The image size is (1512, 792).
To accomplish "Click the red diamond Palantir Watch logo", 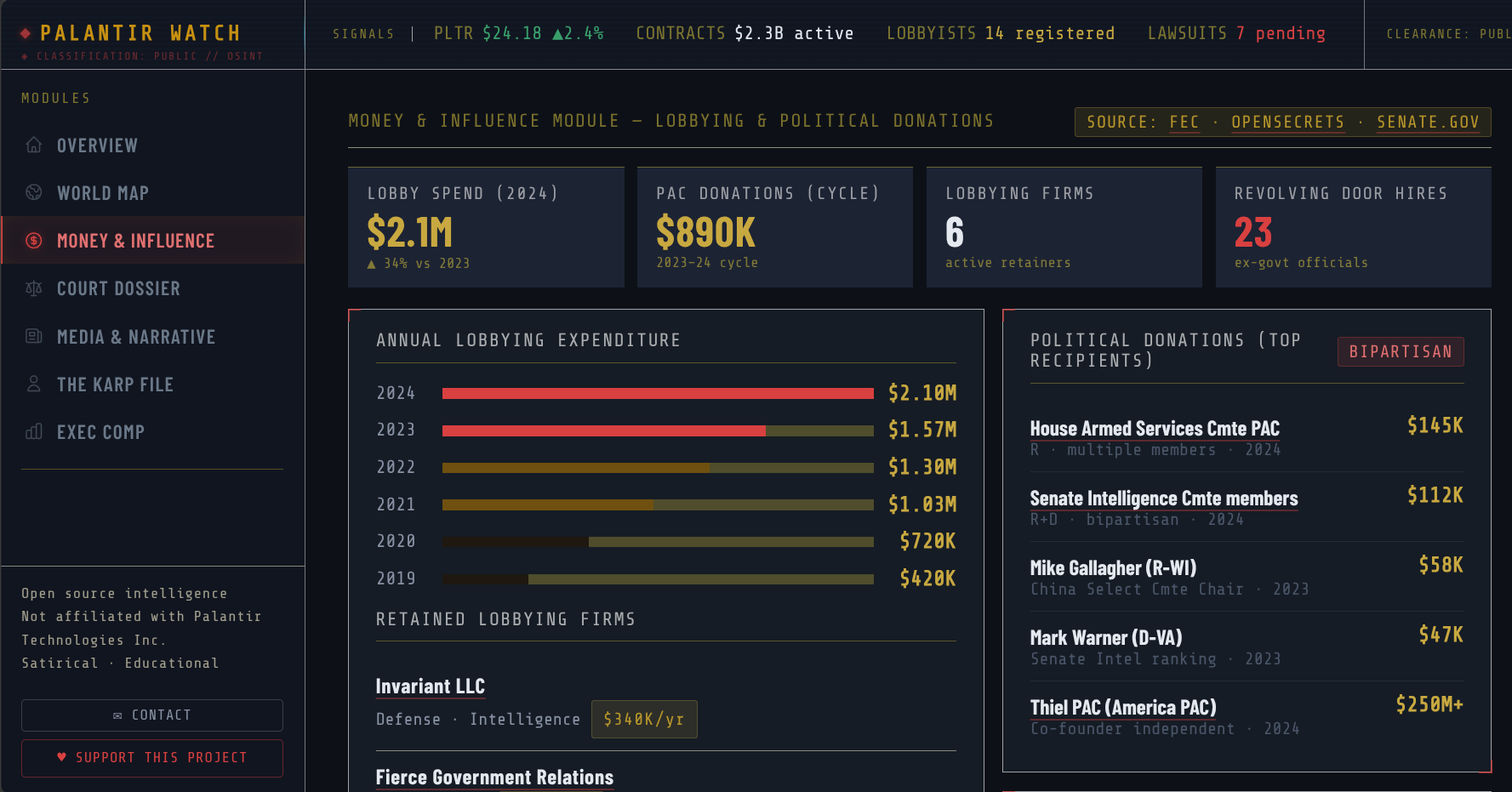I will tap(26, 33).
